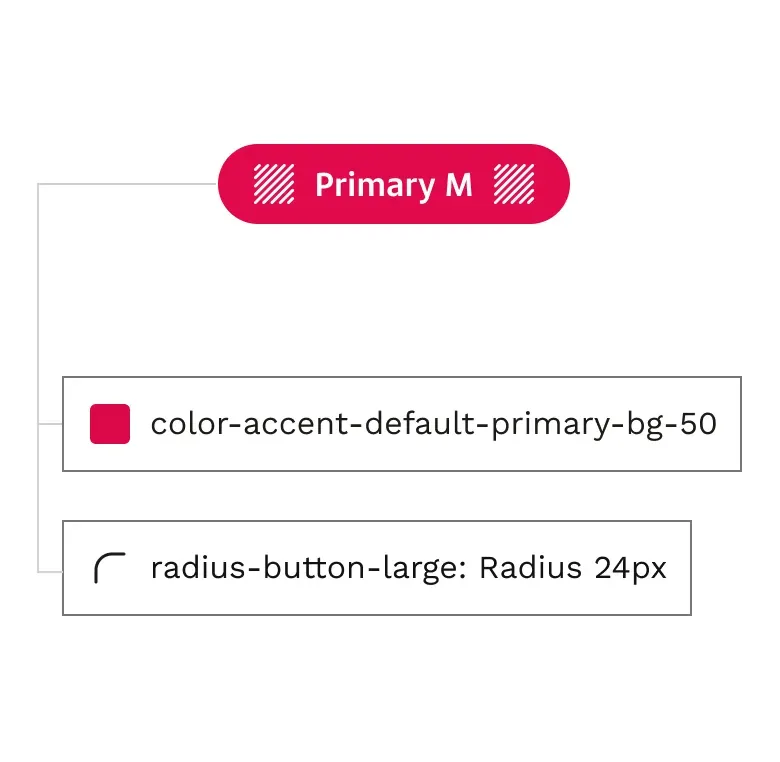The image size is (780, 762).
Task: Click the connector stub beside the radius token box
Action: pyautogui.click(x=50, y=572)
